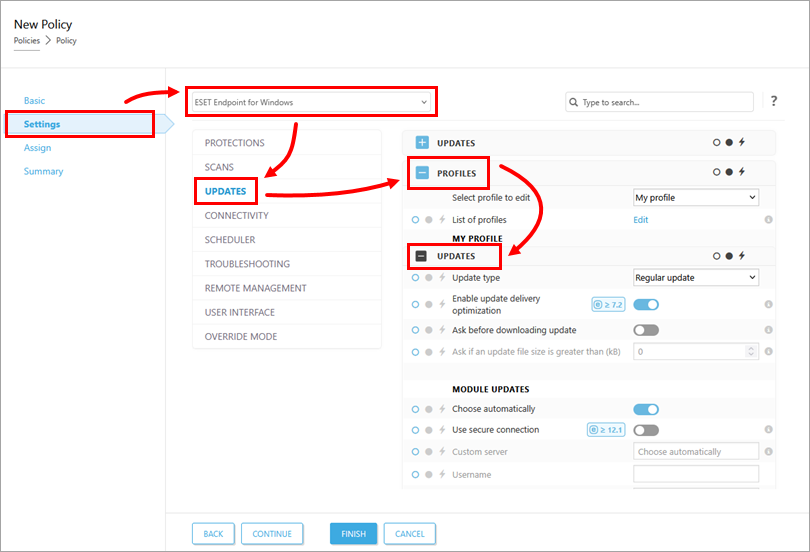Image resolution: width=810 pixels, height=552 pixels.
Task: Click the Username input field
Action: coord(696,474)
